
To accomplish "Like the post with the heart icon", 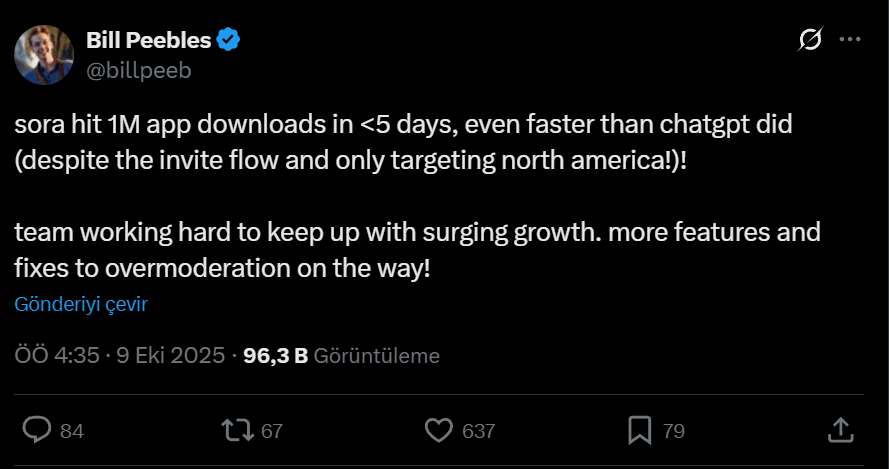I will coord(439,430).
